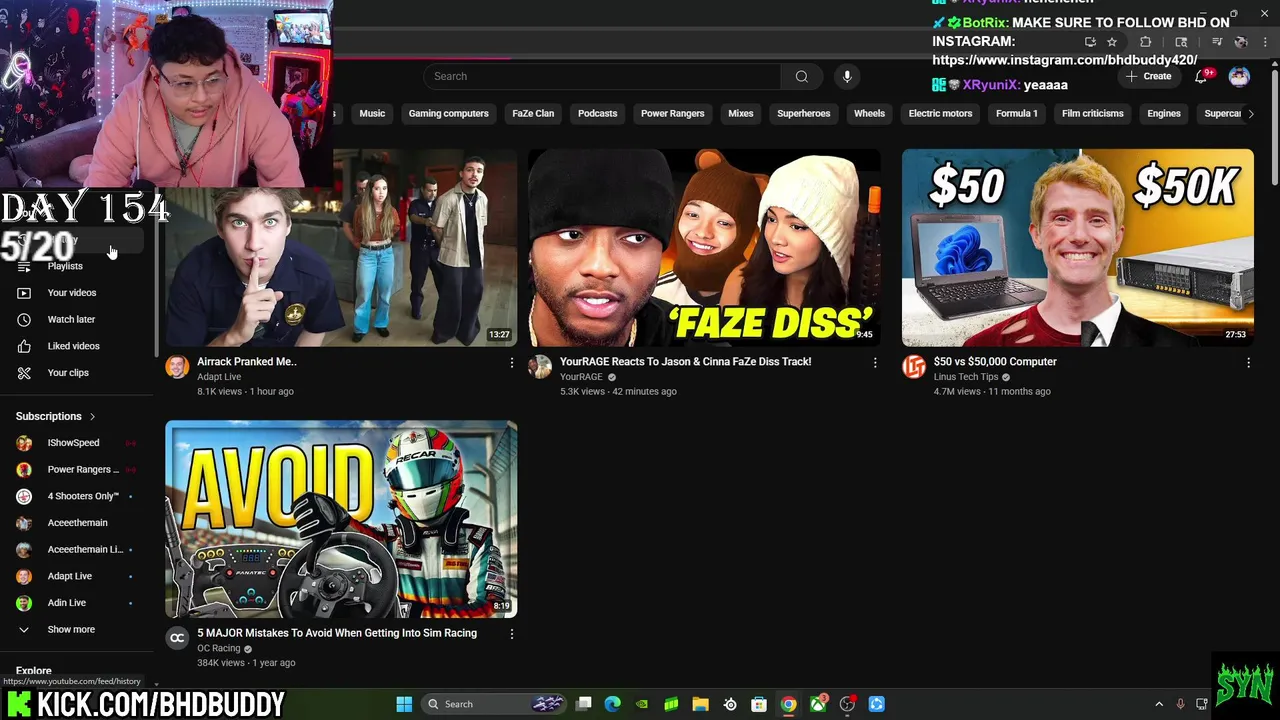Image resolution: width=1280 pixels, height=720 pixels.
Task: Click the search magnifier button
Action: tap(801, 76)
